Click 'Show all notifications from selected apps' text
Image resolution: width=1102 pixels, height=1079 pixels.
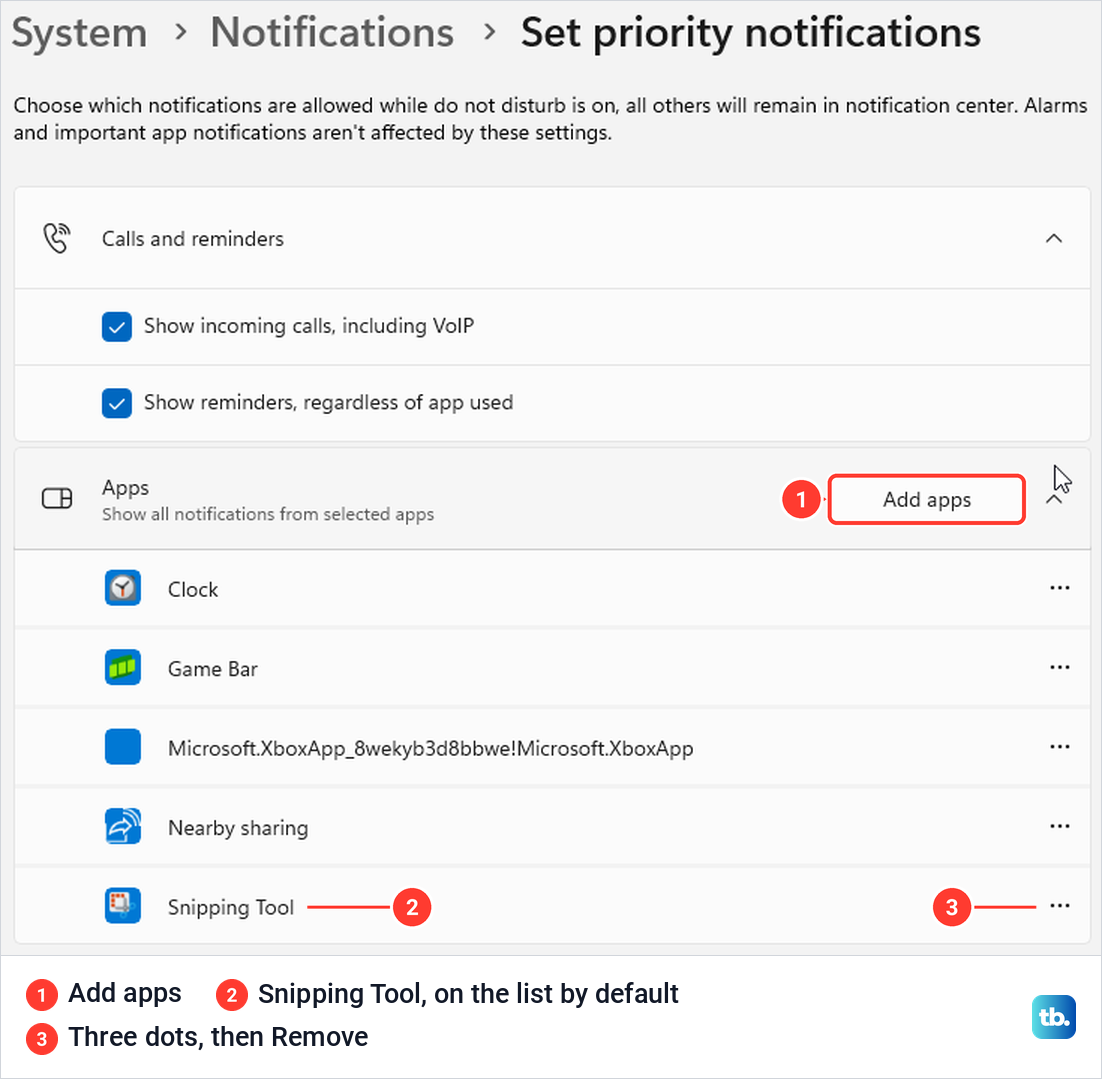click(268, 515)
